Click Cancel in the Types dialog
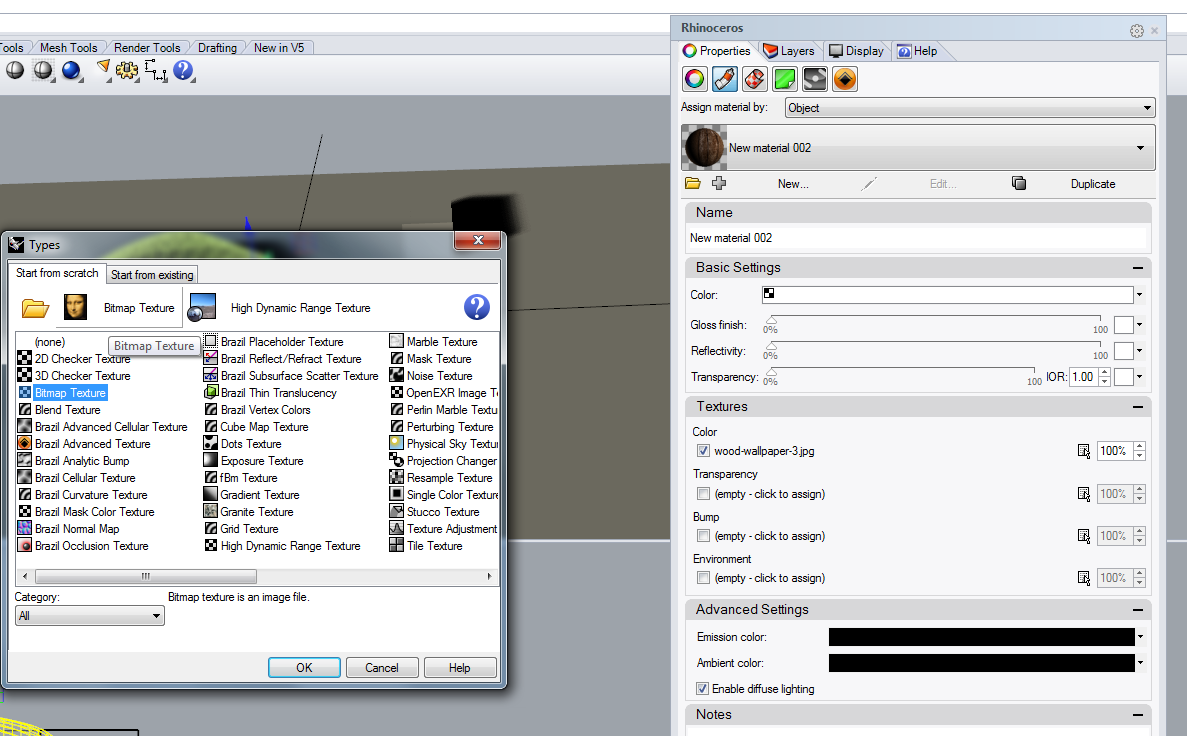 coord(382,667)
